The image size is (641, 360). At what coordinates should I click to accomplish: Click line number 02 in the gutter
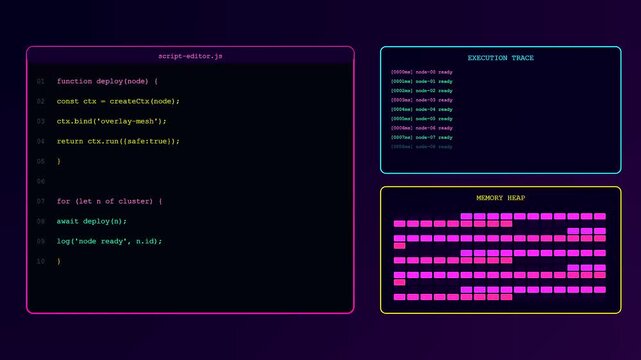point(40,101)
